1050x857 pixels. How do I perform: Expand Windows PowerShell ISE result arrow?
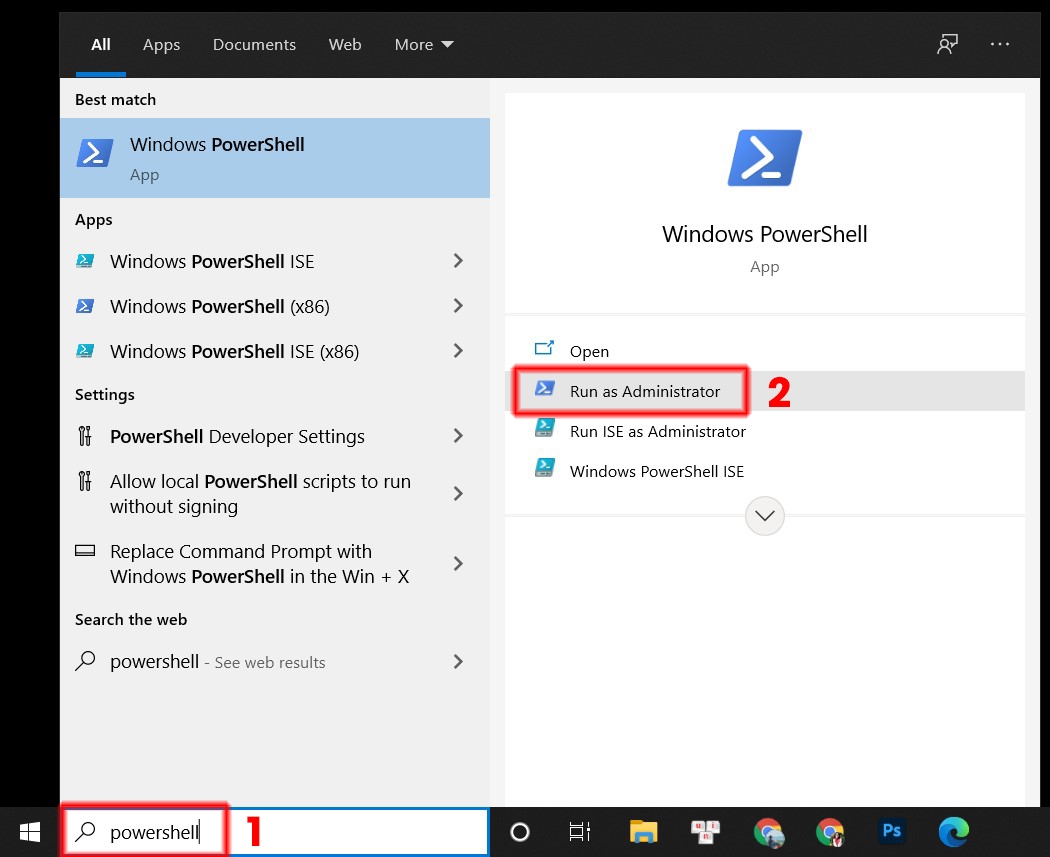click(x=458, y=260)
